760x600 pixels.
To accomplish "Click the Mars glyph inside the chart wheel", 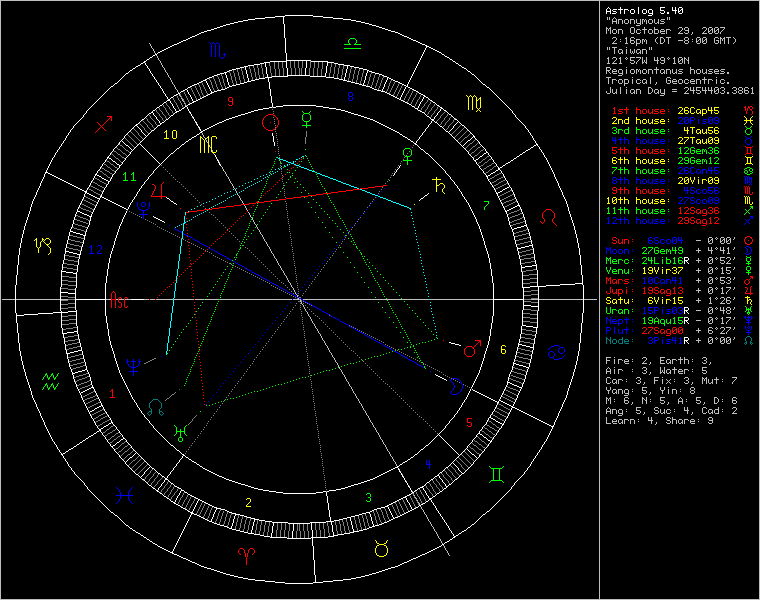I will [x=473, y=348].
